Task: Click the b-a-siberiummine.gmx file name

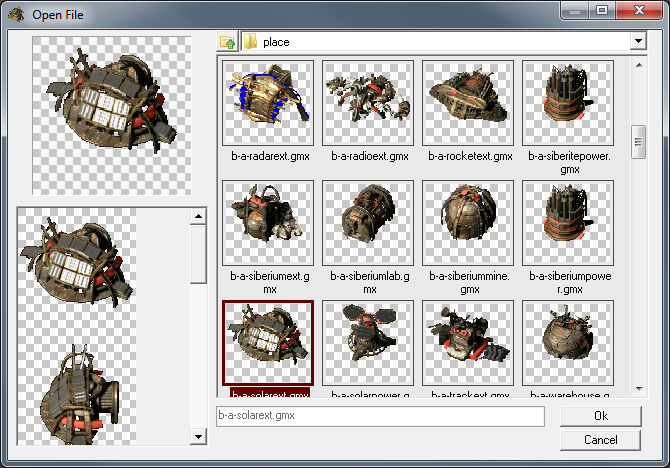Action: click(470, 283)
